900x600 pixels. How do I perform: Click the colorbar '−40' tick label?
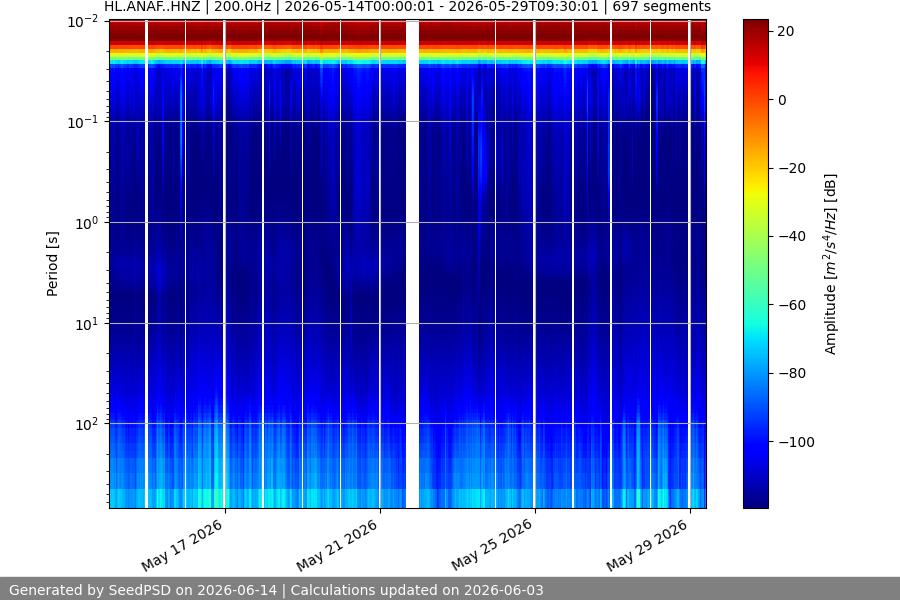point(791,237)
